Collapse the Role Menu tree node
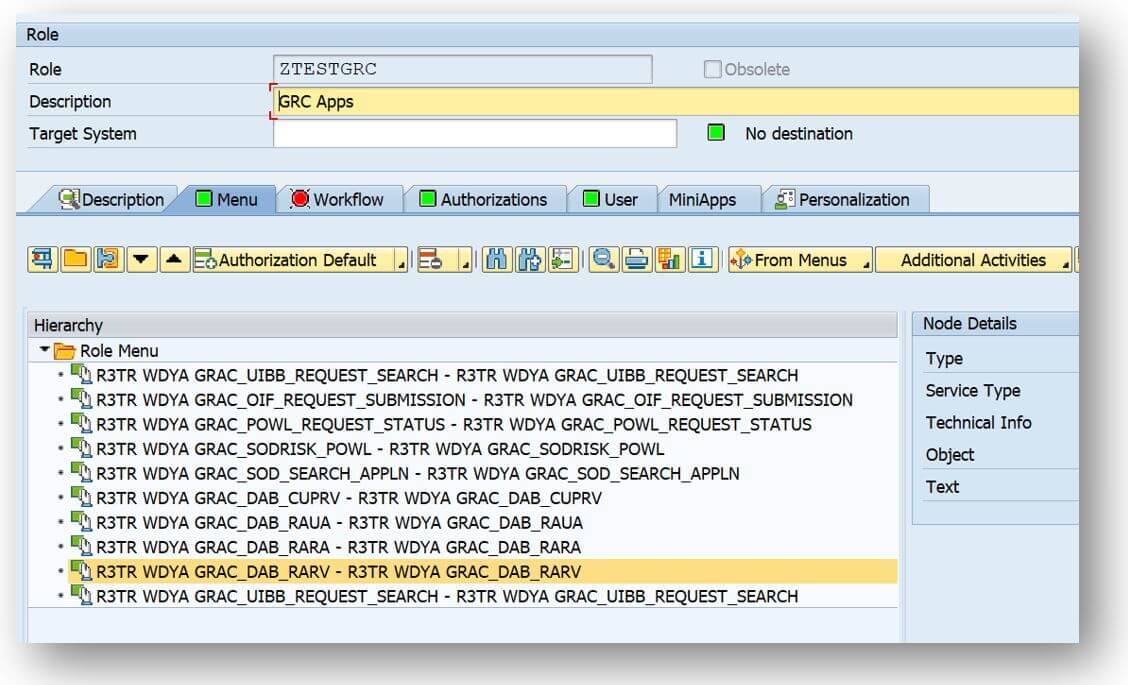1128x685 pixels. (x=44, y=350)
